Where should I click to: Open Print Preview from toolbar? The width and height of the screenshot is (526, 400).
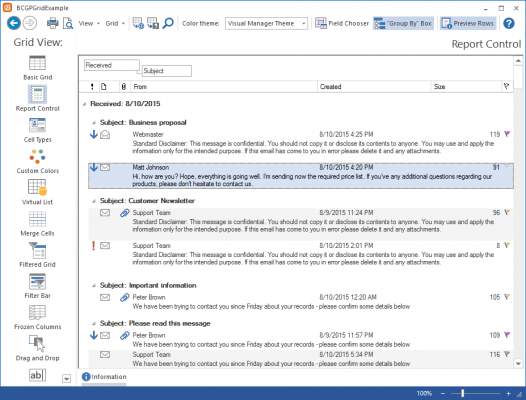coord(68,23)
